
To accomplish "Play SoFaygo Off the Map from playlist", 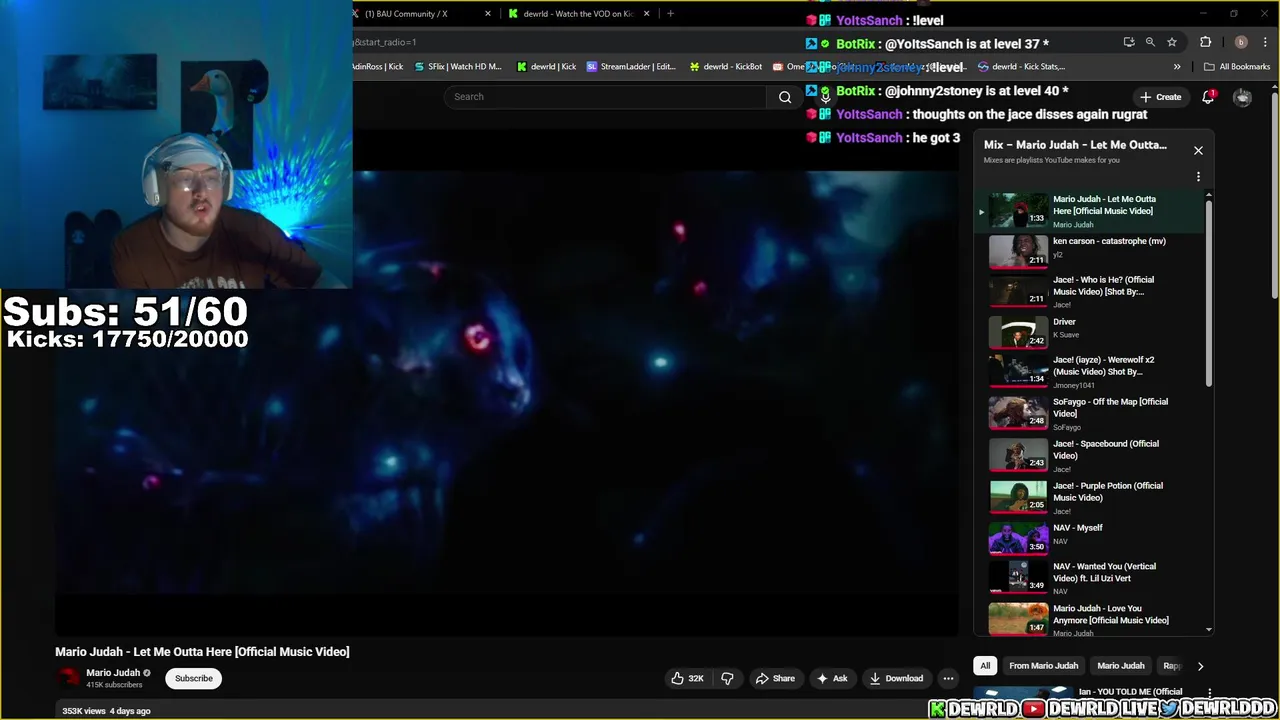I will pos(1088,413).
